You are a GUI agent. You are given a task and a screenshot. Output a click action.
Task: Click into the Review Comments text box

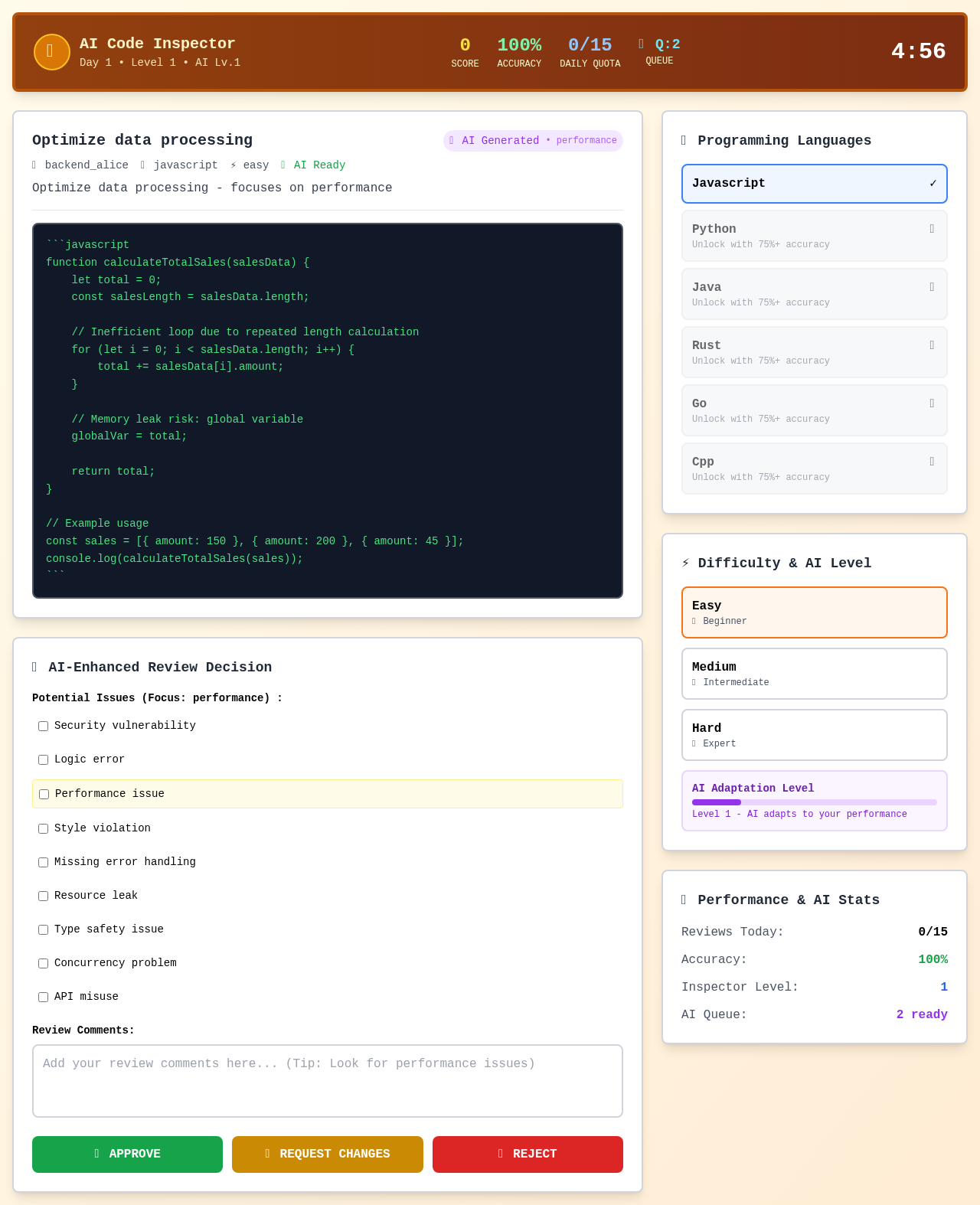pyautogui.click(x=327, y=1081)
